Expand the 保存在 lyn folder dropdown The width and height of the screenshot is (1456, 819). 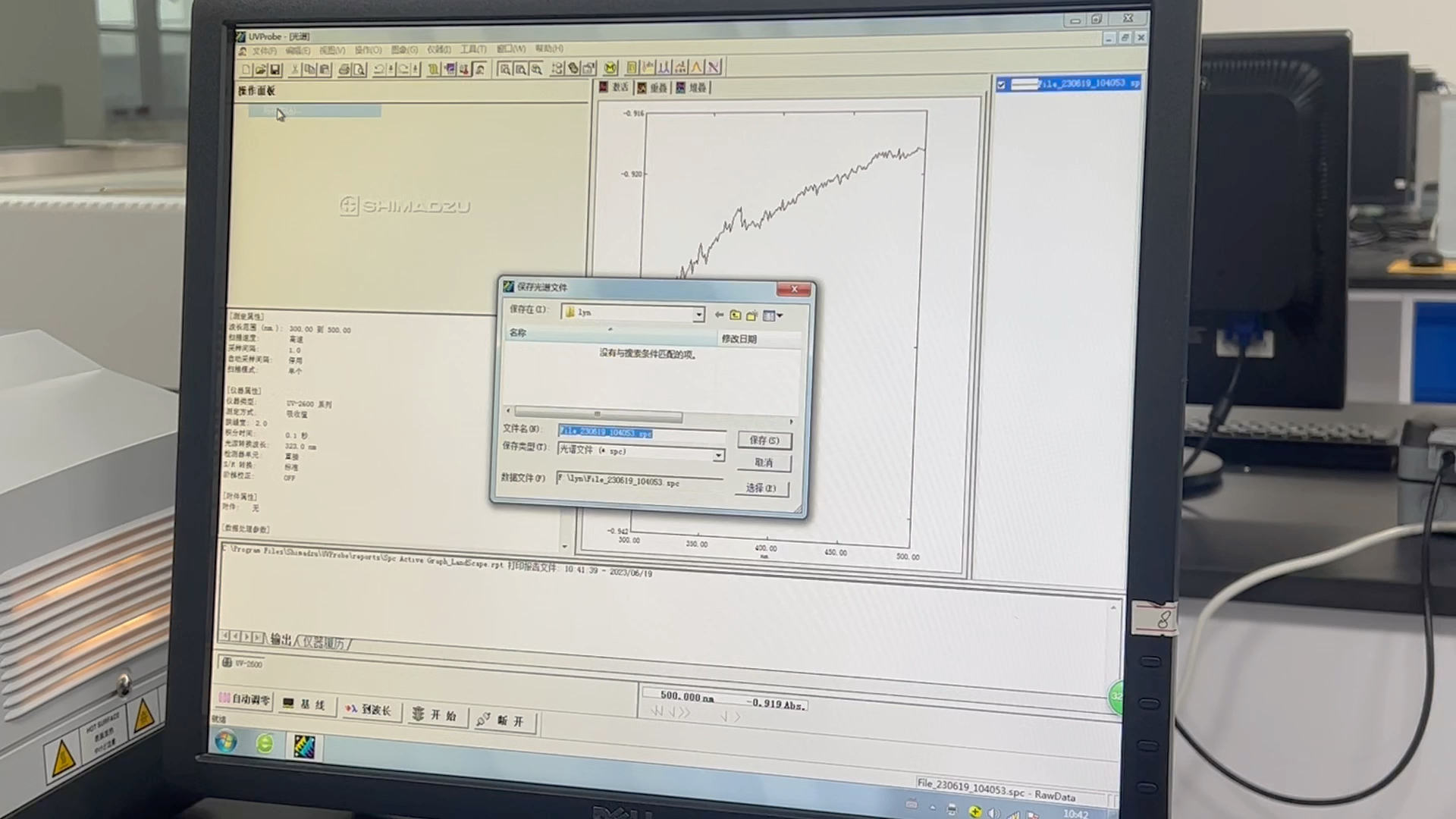698,314
